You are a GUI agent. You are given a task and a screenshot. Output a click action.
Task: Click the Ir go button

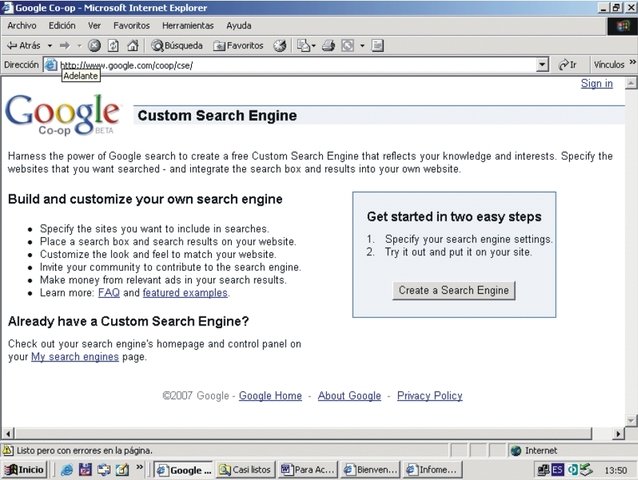point(568,65)
